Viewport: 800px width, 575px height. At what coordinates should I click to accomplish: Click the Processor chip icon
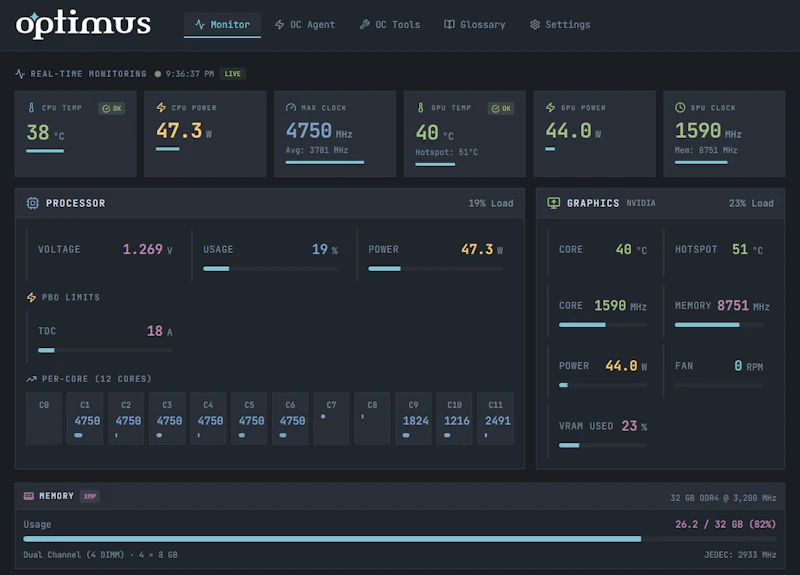pyautogui.click(x=33, y=203)
